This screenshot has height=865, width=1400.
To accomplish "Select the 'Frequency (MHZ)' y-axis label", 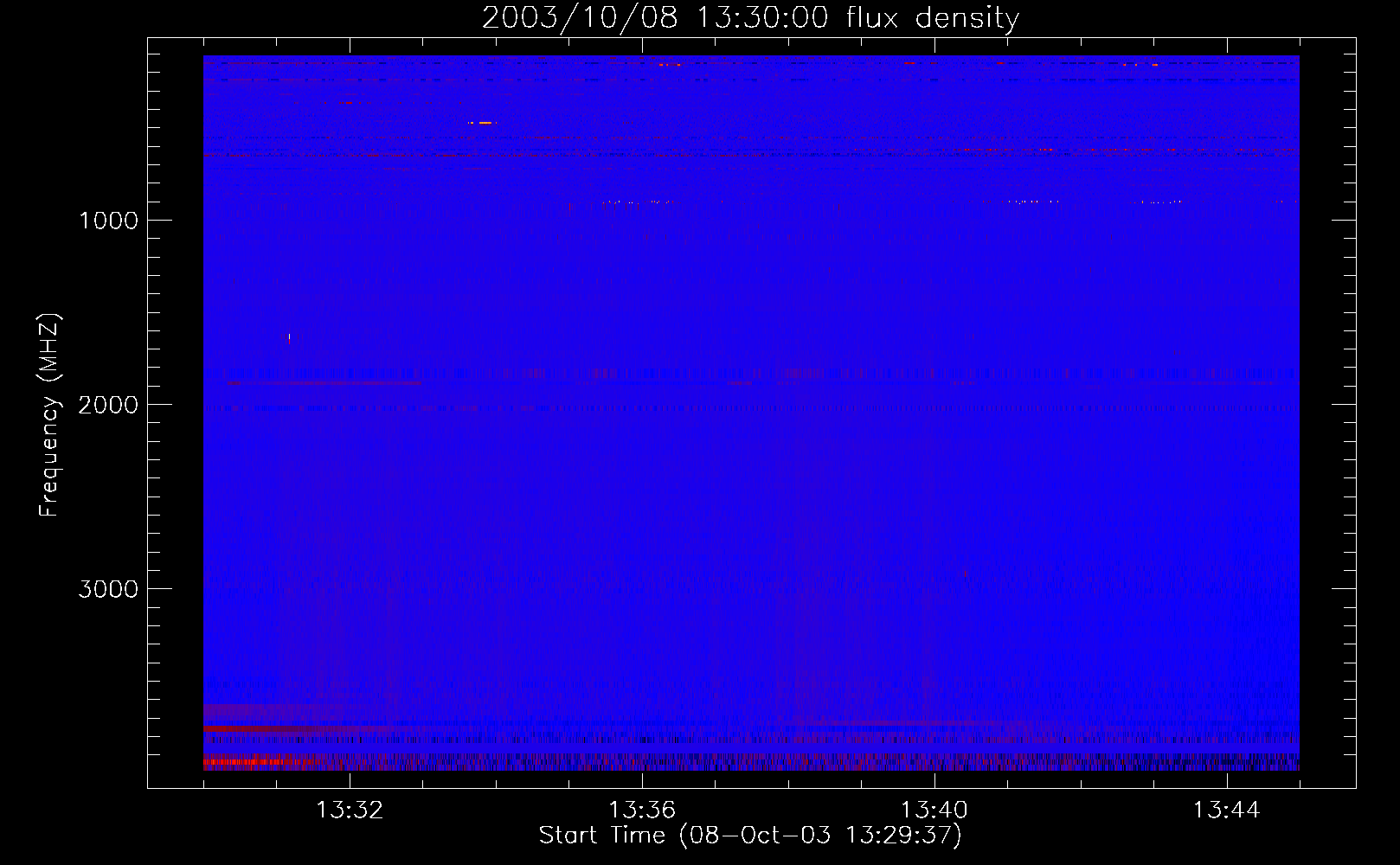I will [x=49, y=415].
